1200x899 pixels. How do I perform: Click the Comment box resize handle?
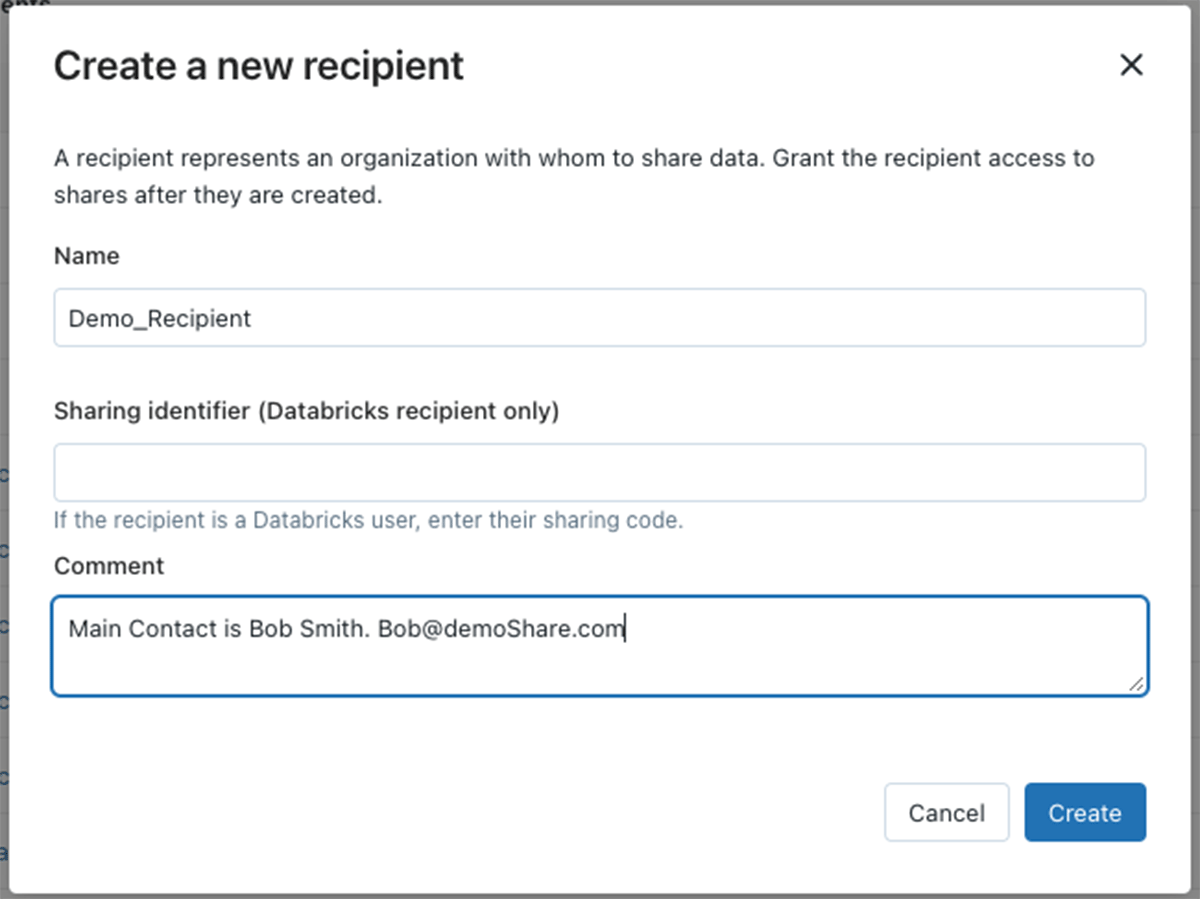(x=1136, y=684)
